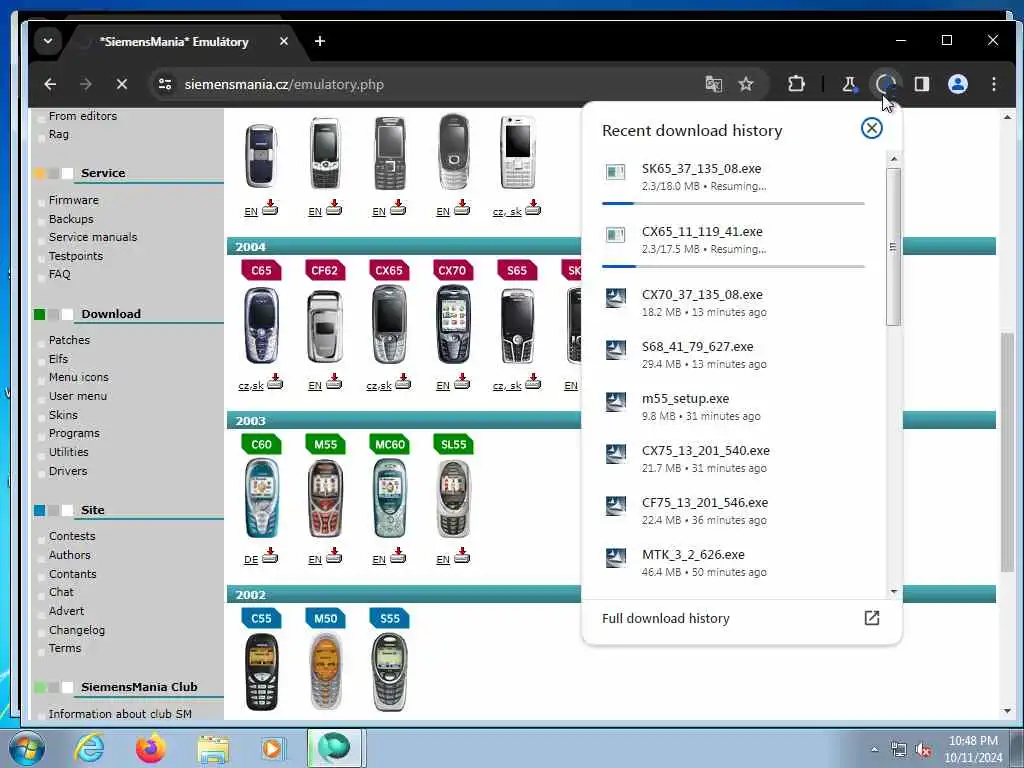
Task: Download the CF62 emulator disk icon
Action: click(x=334, y=381)
